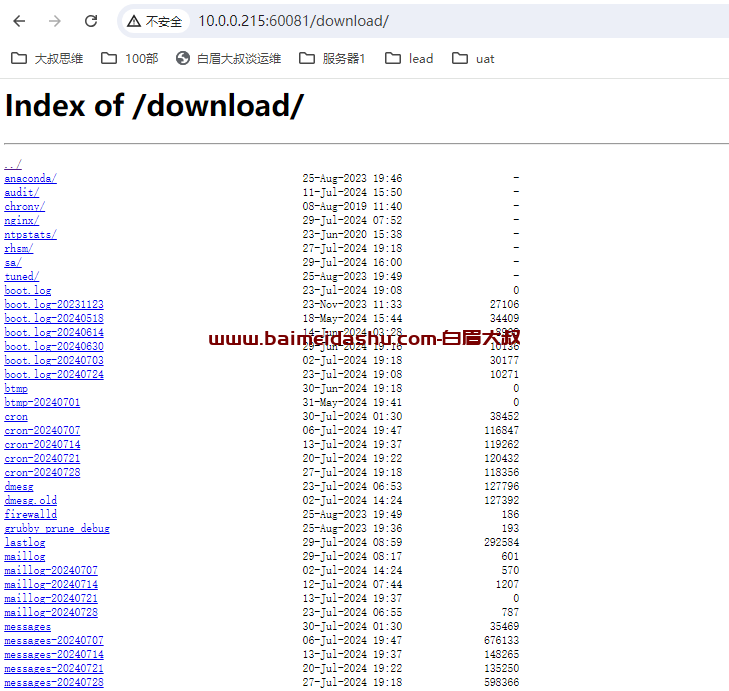Open maillog-20240728 file link
The image size is (729, 691).
pyautogui.click(x=51, y=612)
